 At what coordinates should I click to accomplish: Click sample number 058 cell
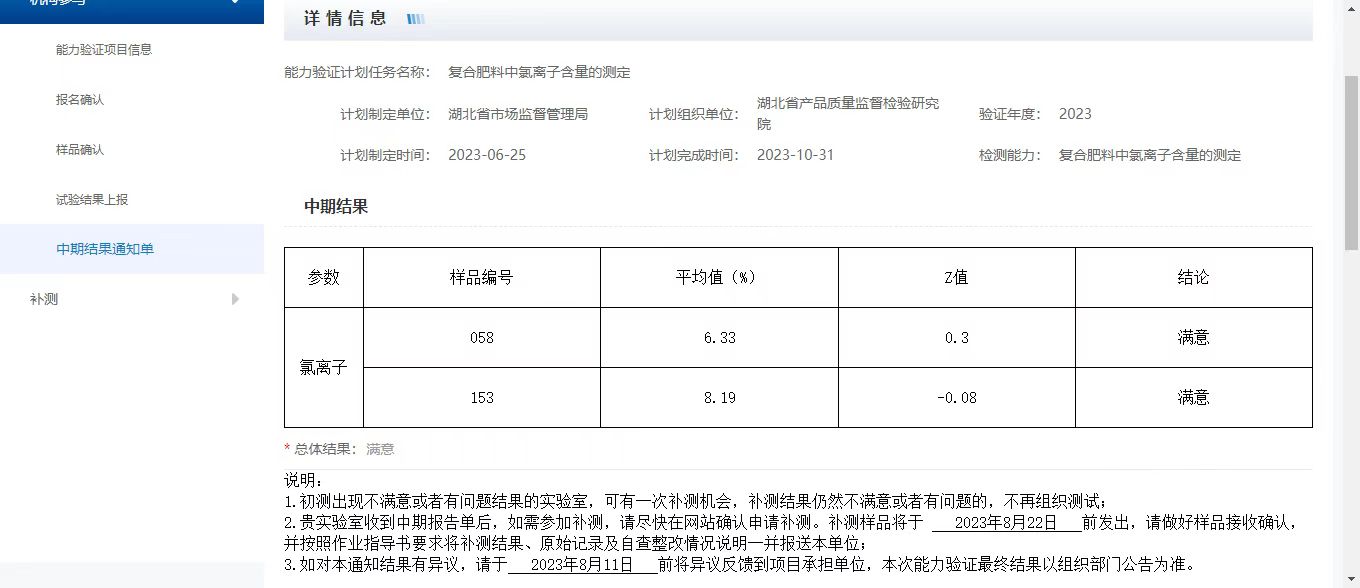click(x=482, y=337)
